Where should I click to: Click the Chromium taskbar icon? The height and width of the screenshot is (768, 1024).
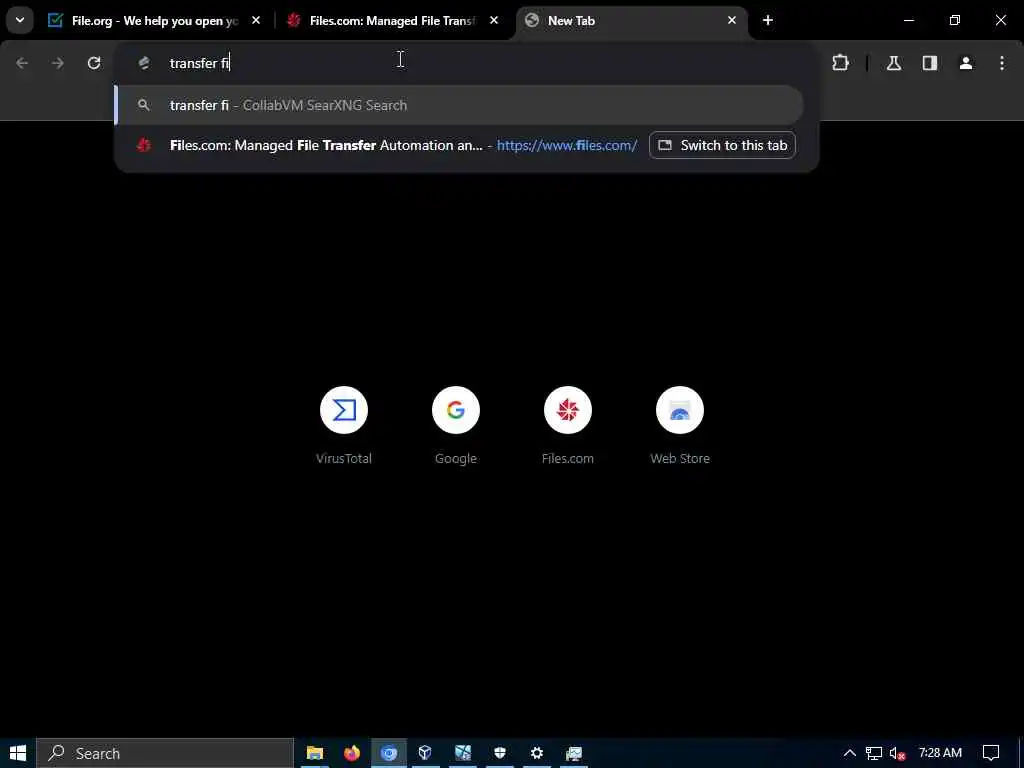[x=389, y=753]
